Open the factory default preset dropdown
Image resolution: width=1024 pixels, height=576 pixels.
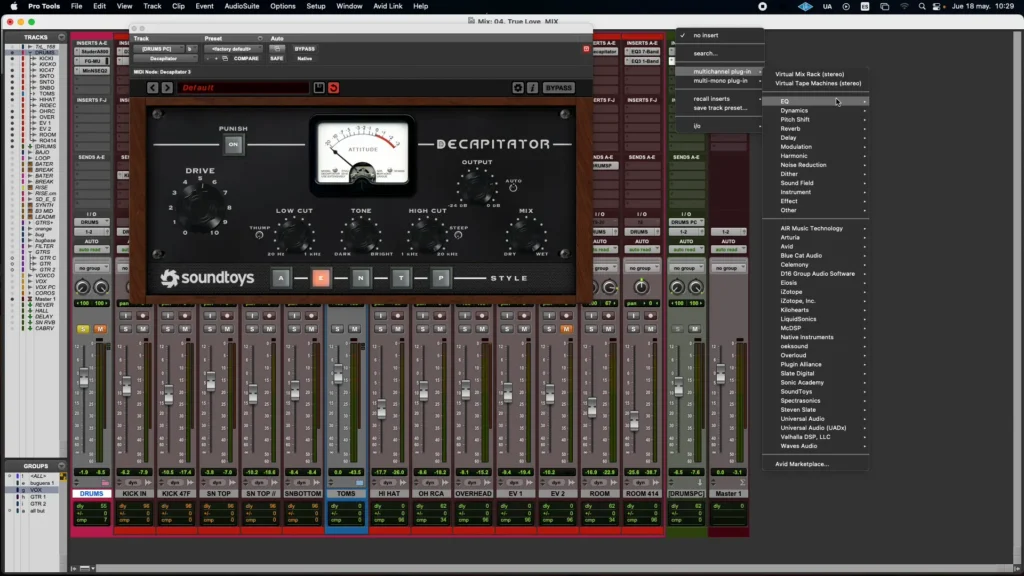(232, 49)
